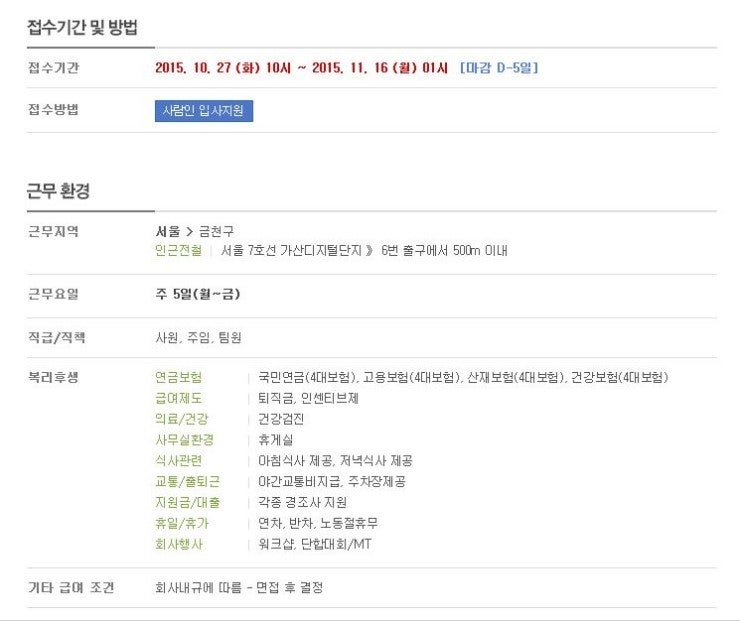
Task: Click the 식사관련 benefits category label
Action: pyautogui.click(x=178, y=460)
